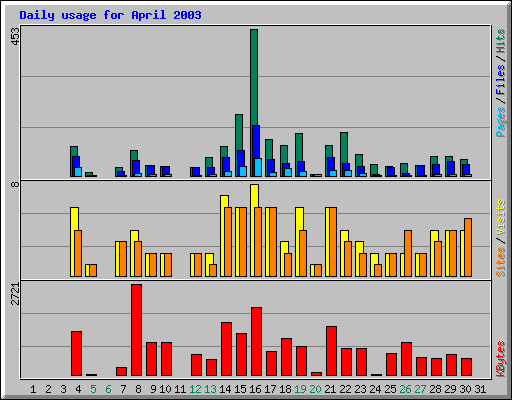
Task: Select day label 22 on the x-axis
Action: [345, 389]
